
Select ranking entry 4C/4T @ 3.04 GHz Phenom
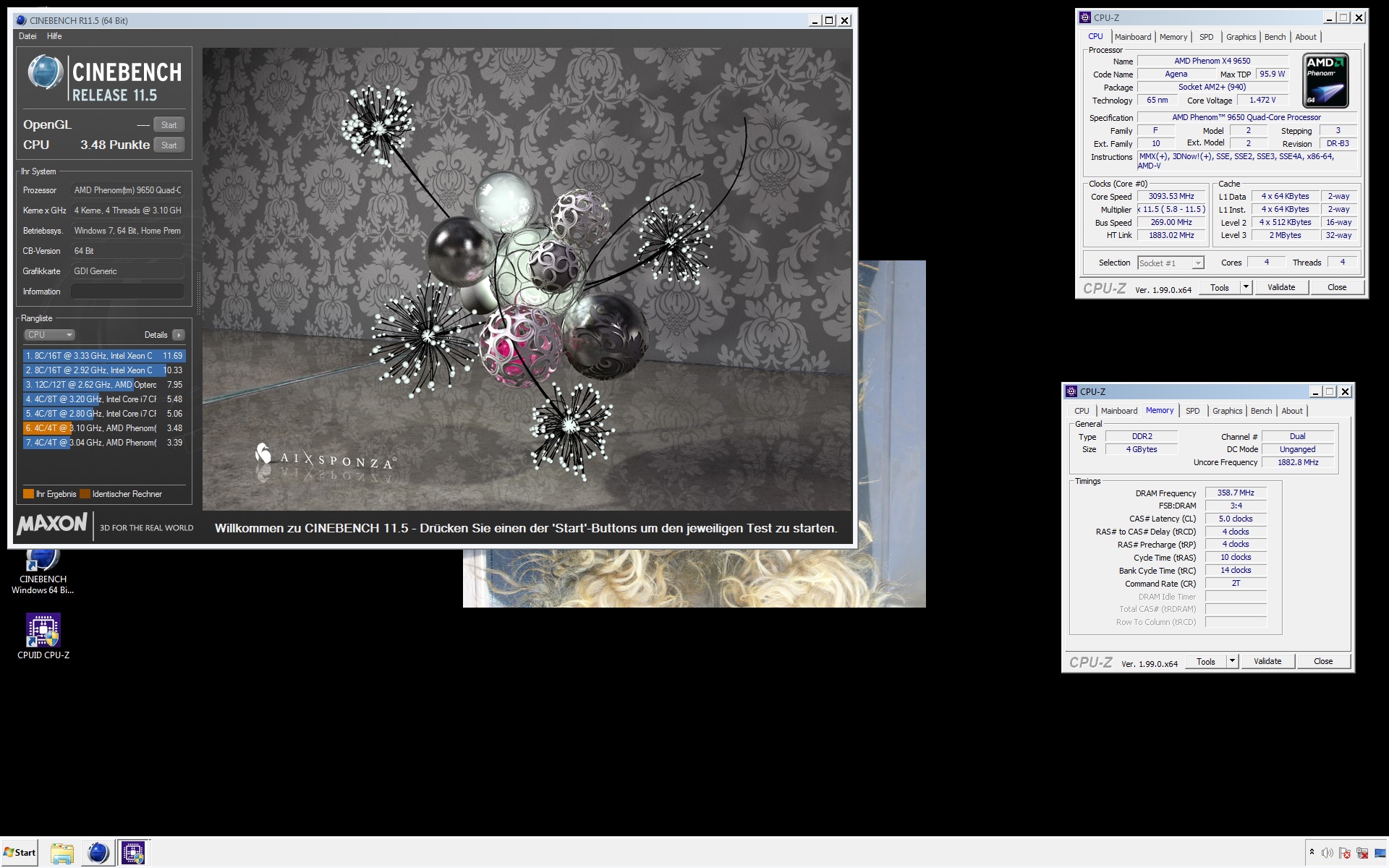(x=104, y=443)
